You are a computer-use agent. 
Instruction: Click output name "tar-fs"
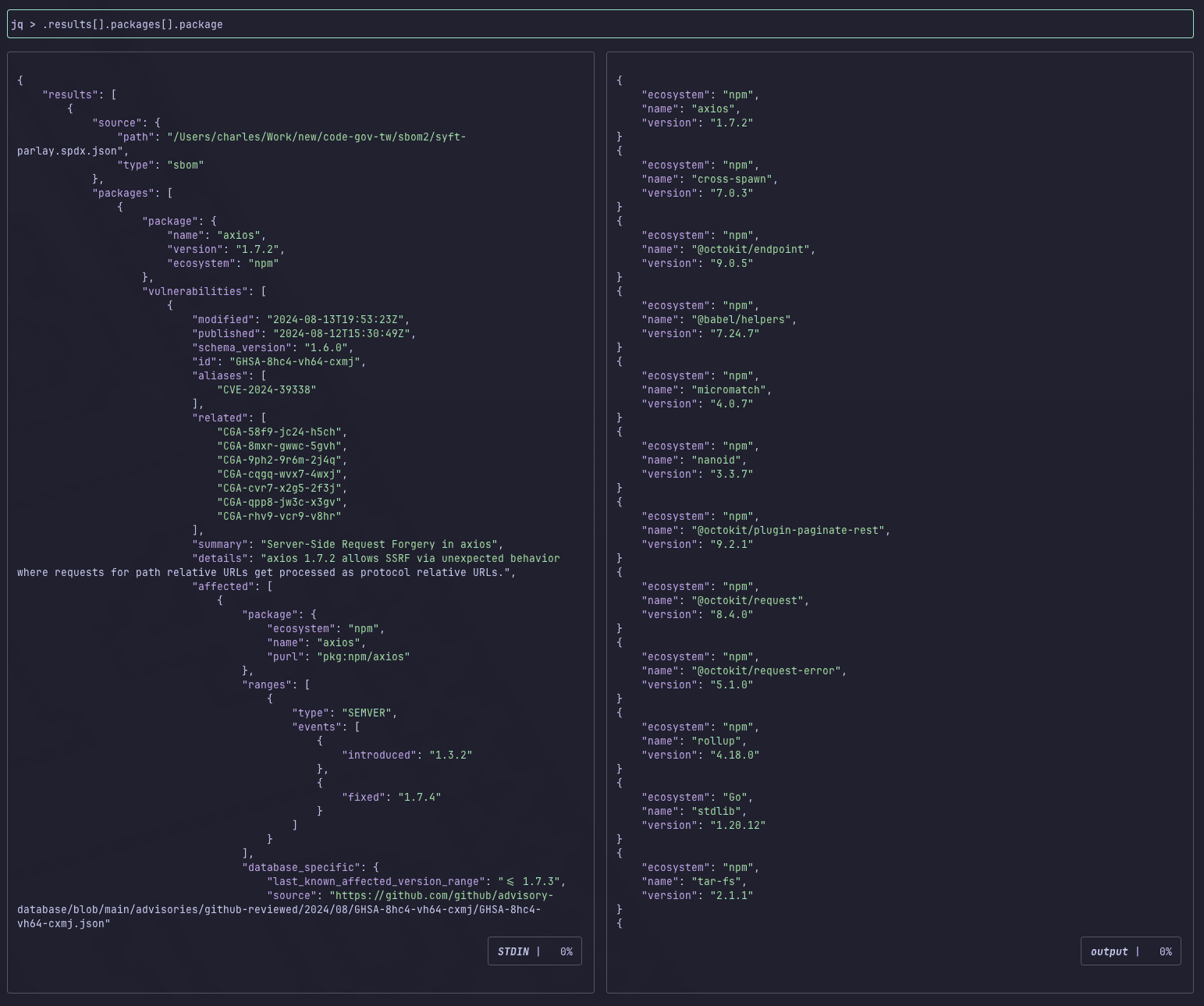click(716, 881)
